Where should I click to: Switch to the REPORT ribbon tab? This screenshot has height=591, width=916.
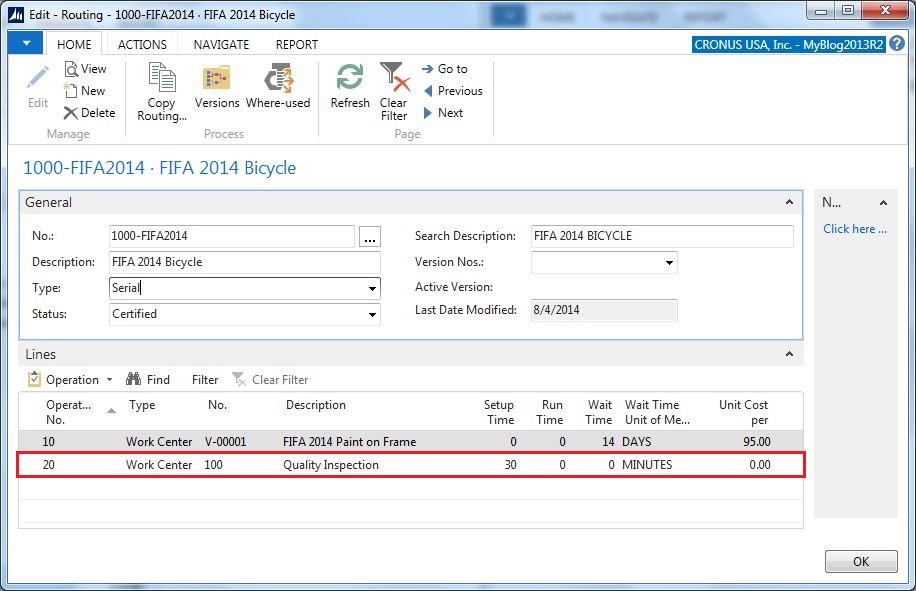(x=297, y=44)
